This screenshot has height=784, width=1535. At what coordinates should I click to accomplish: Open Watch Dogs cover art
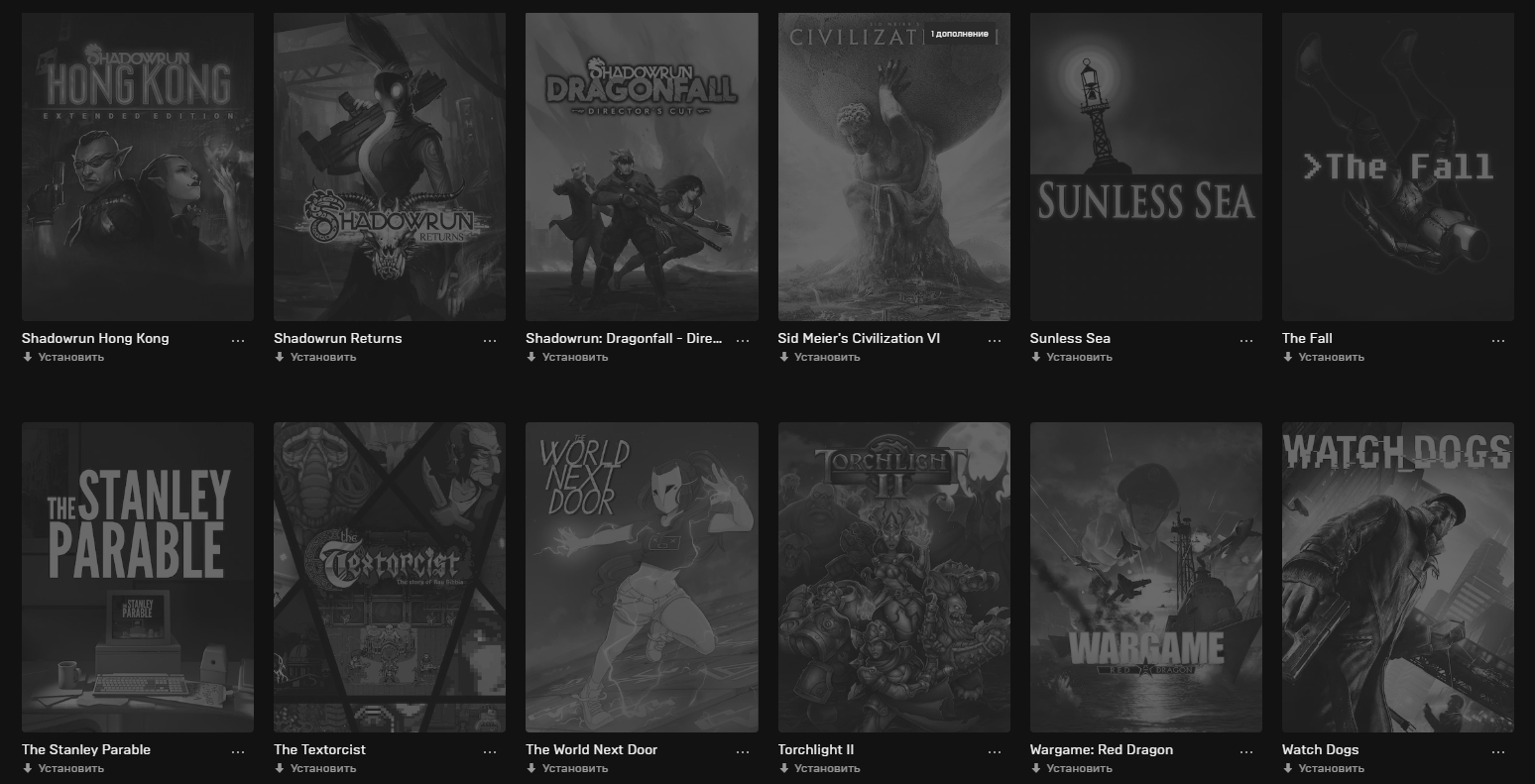click(1398, 577)
